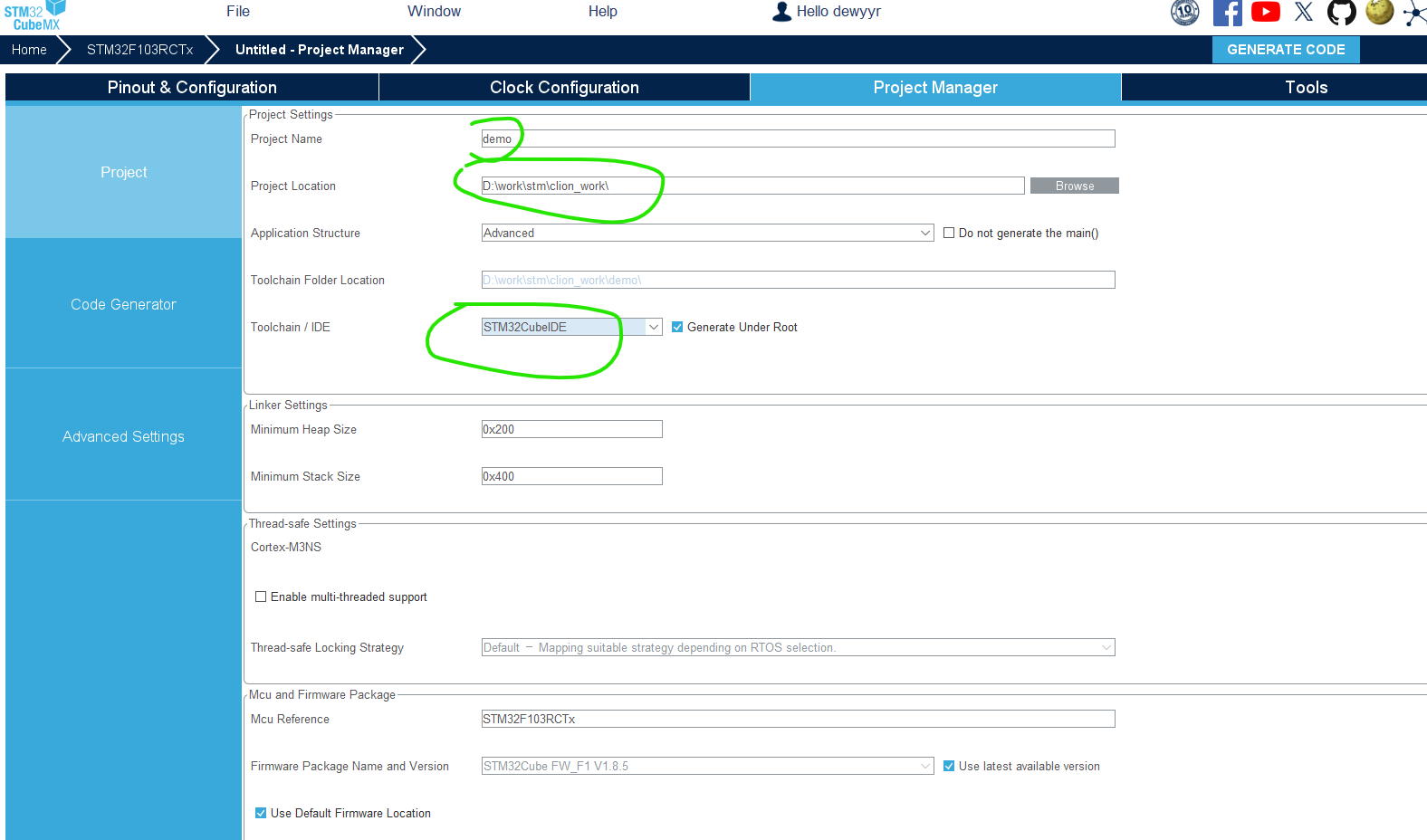Toggle Generate Under Root checkbox
Viewport: 1427px width, 840px height.
click(677, 327)
